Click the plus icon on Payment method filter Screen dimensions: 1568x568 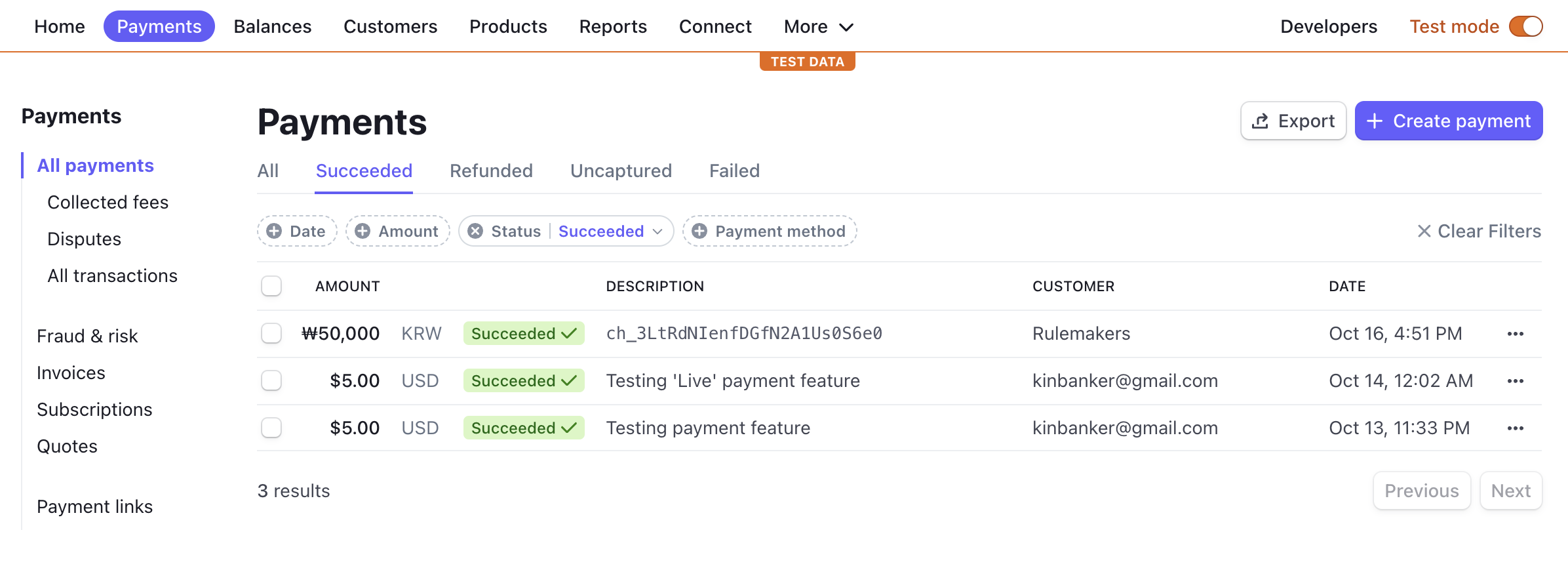[x=699, y=232]
